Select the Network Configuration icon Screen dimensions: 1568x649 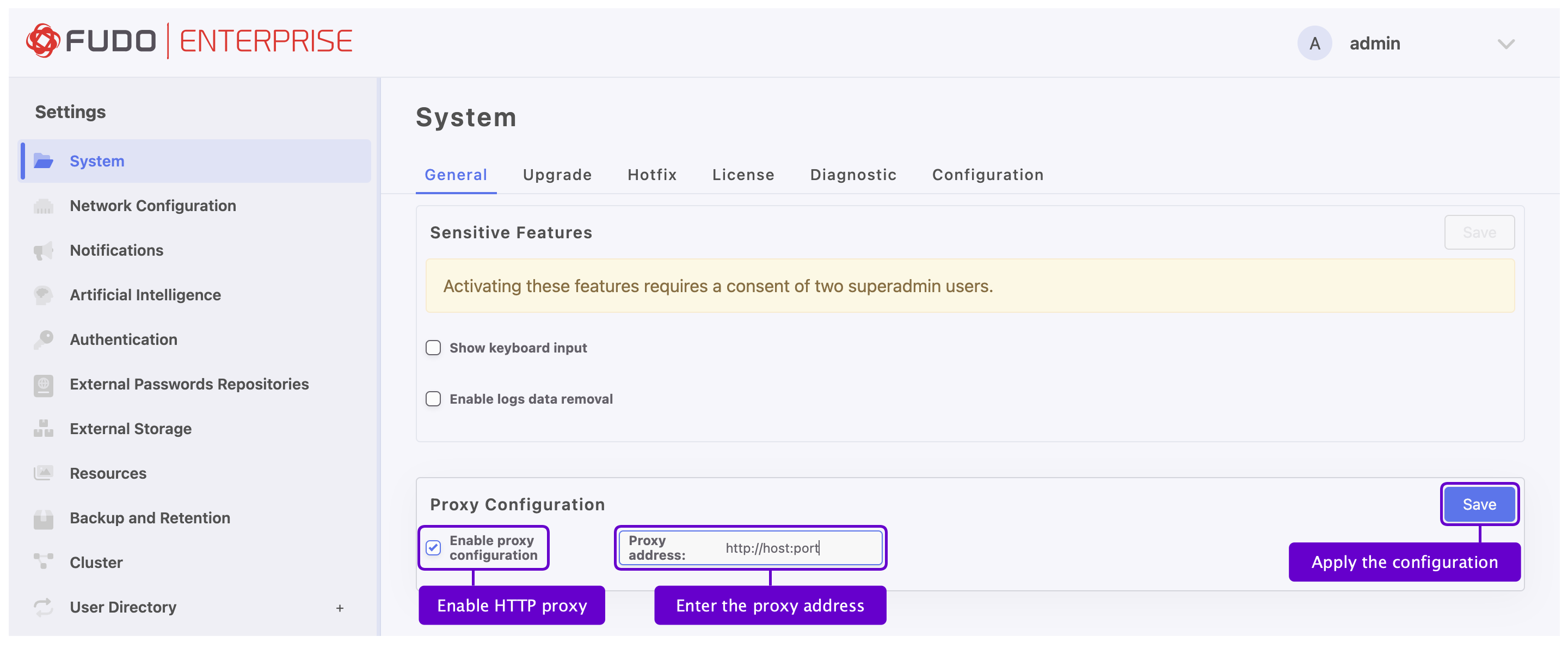(x=42, y=206)
